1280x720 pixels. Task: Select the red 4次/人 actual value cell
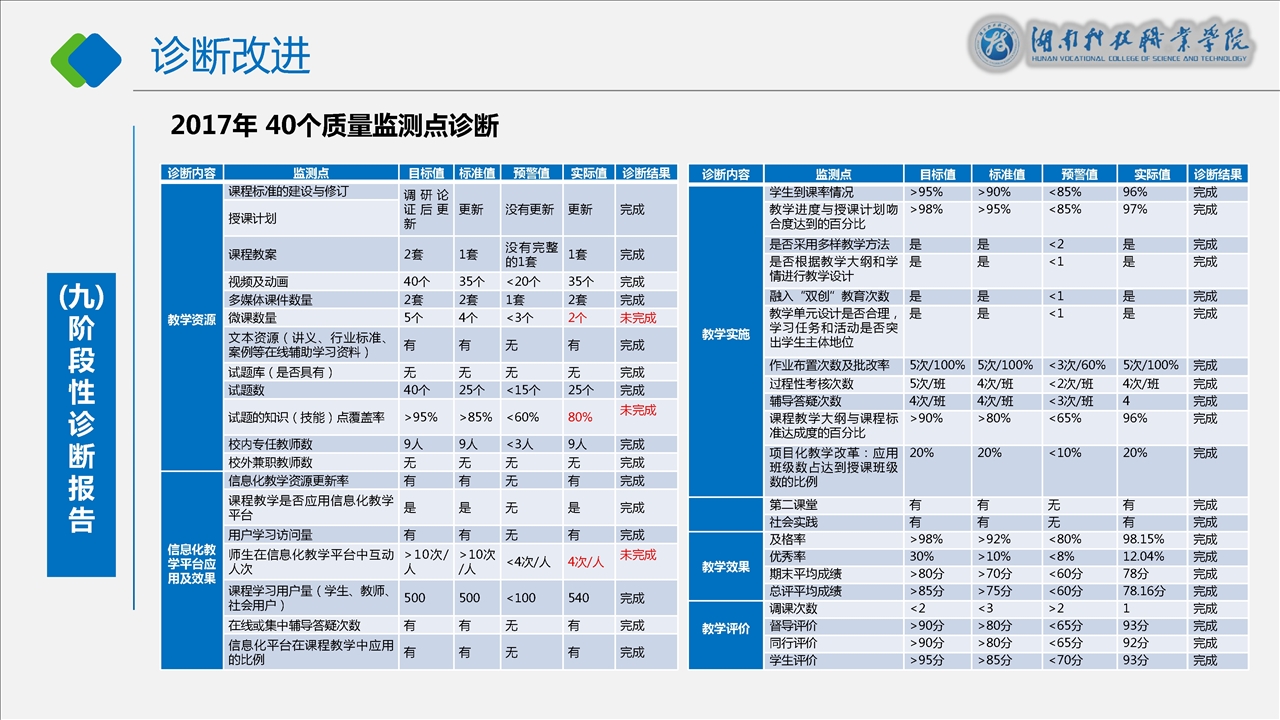[585, 562]
